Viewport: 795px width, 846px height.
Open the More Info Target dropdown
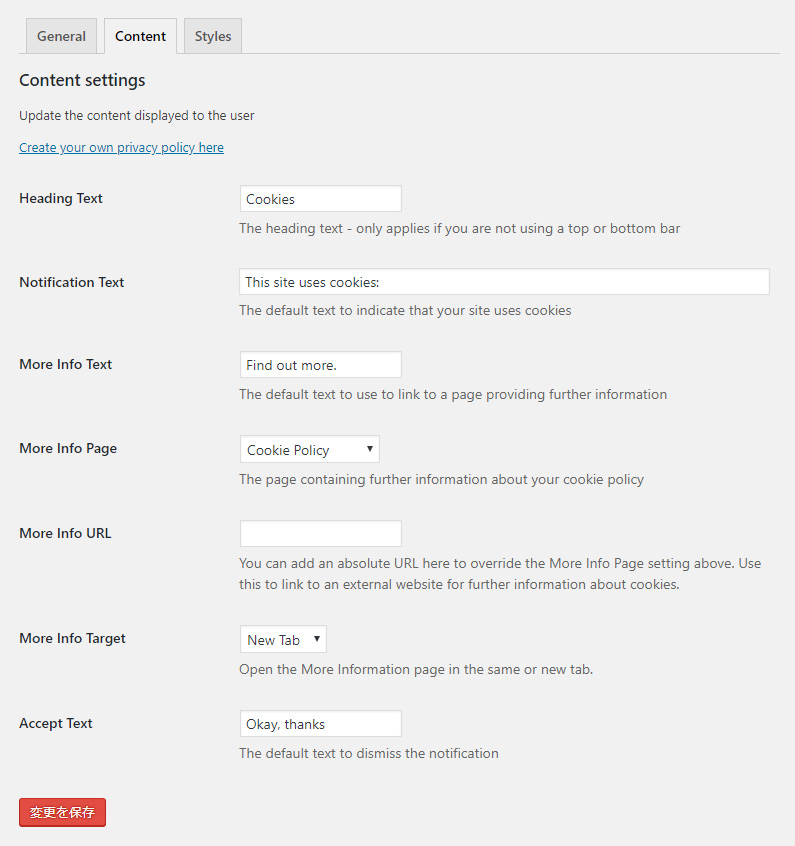point(283,639)
